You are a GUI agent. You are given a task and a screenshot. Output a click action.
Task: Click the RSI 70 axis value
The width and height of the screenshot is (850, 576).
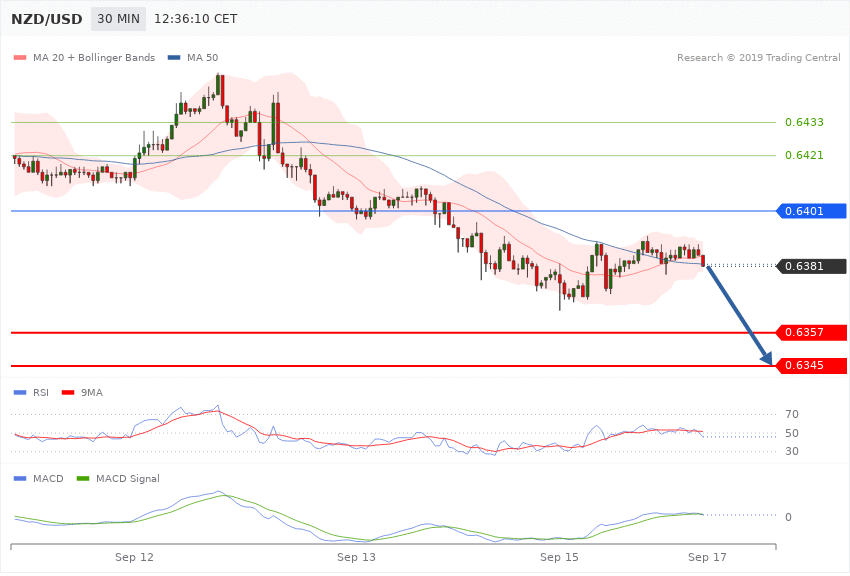(792, 415)
